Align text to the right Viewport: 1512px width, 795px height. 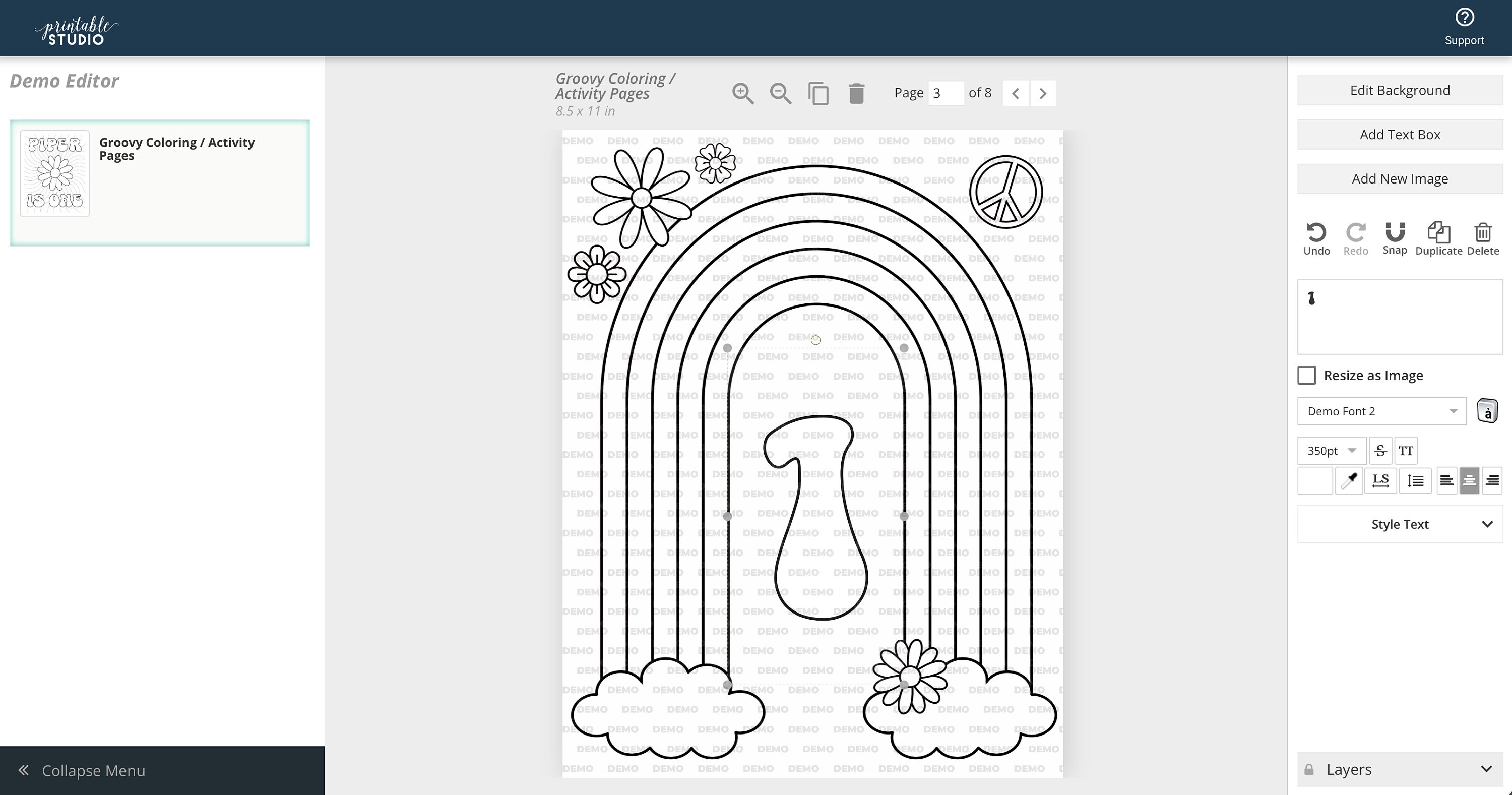pyautogui.click(x=1492, y=481)
